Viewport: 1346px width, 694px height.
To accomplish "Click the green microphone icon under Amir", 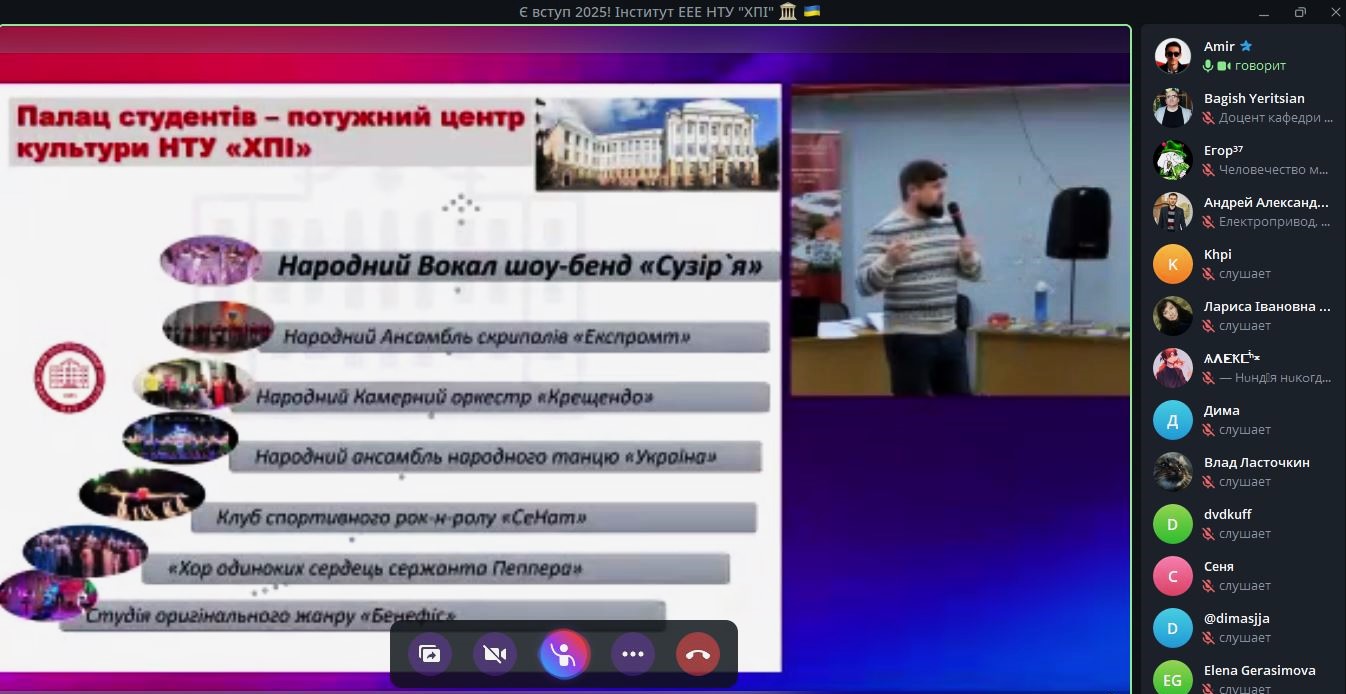I will tap(1208, 66).
